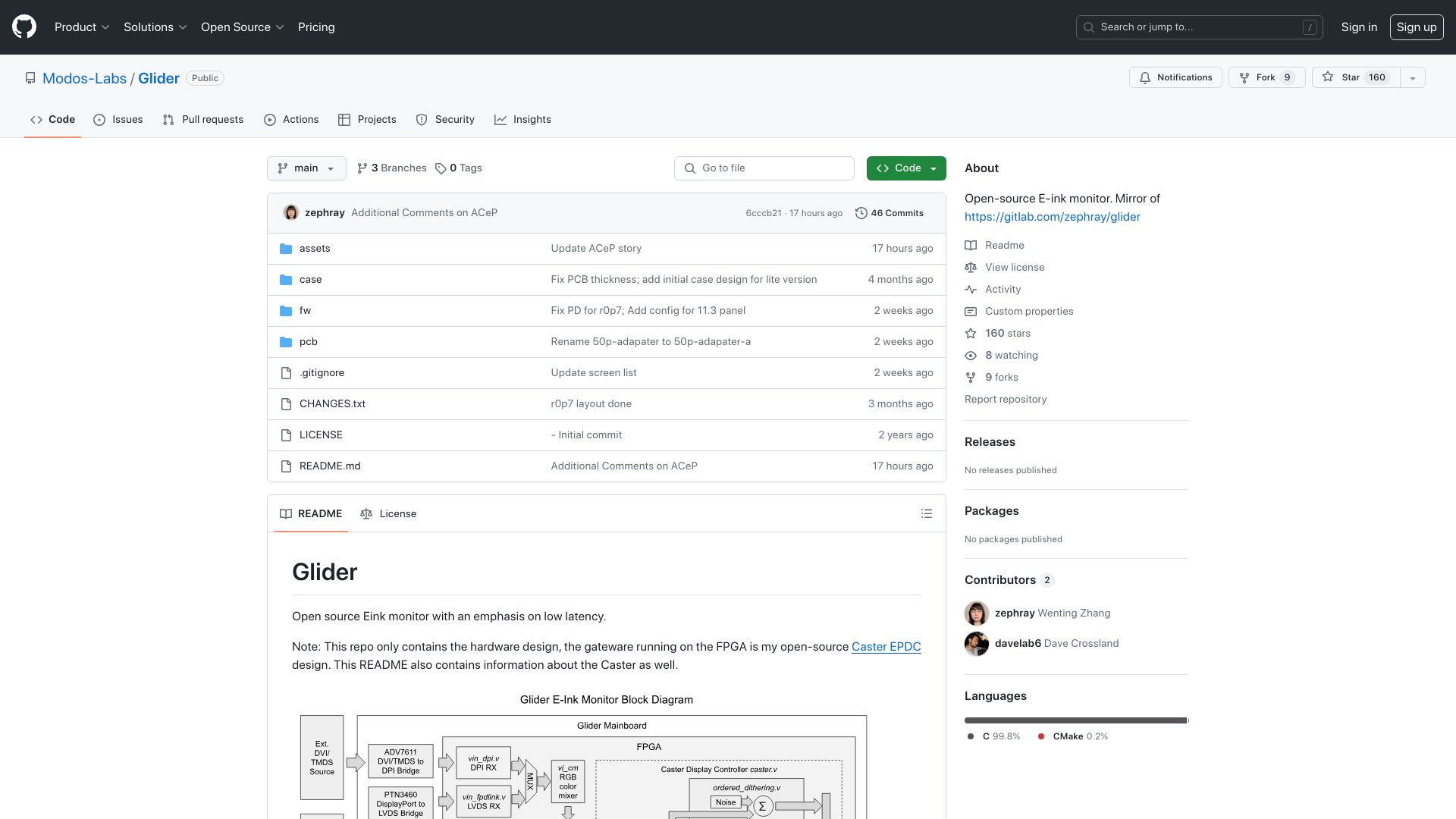Click the commits history clock icon
This screenshot has height=819, width=1456.
(861, 213)
